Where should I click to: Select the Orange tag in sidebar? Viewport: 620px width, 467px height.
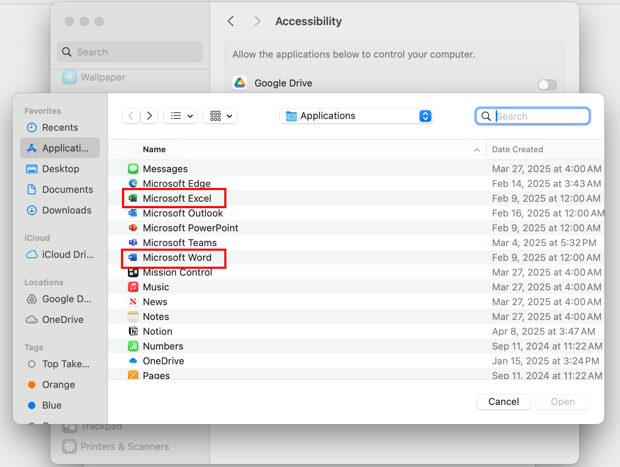pos(58,384)
